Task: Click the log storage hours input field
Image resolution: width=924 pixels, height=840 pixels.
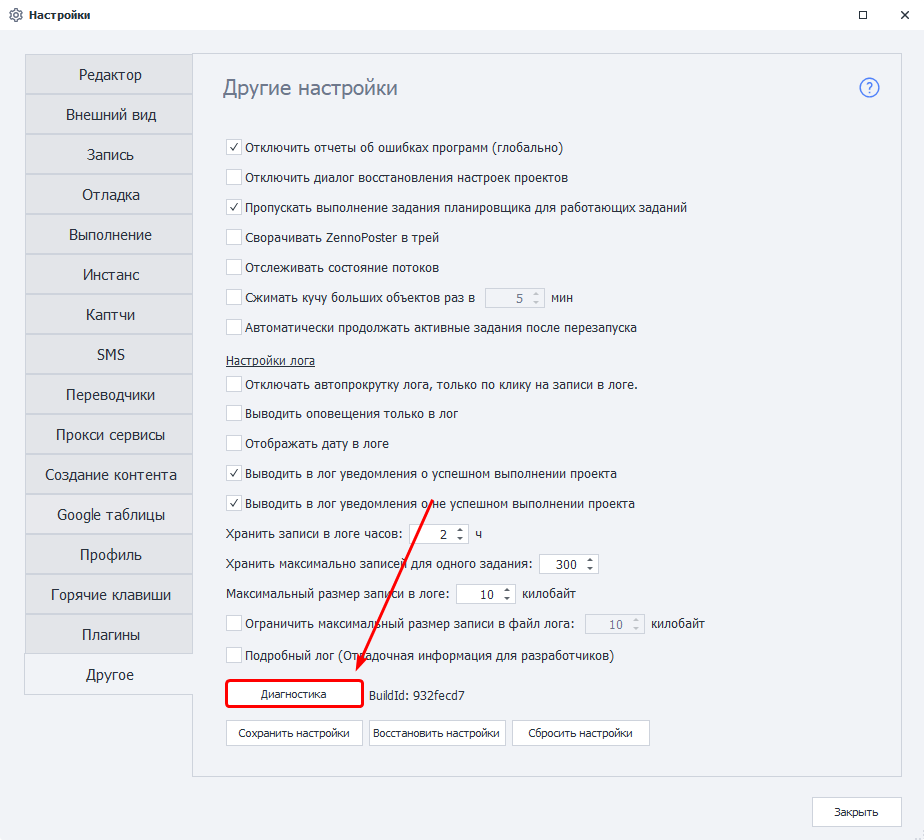Action: coord(432,534)
